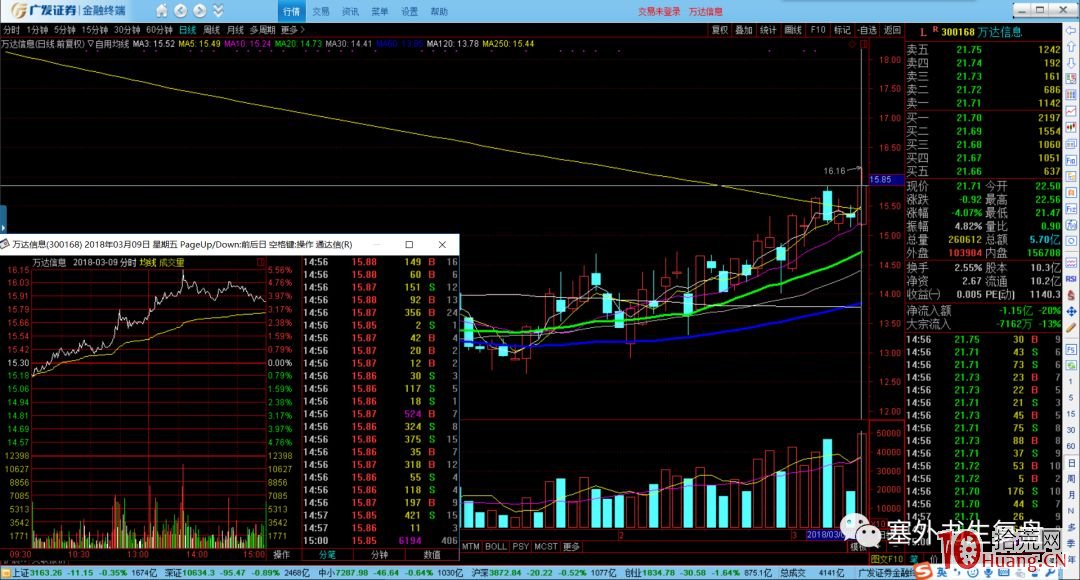Click the red diamond icon above chart
1080x580 pixels.
(x=853, y=44)
